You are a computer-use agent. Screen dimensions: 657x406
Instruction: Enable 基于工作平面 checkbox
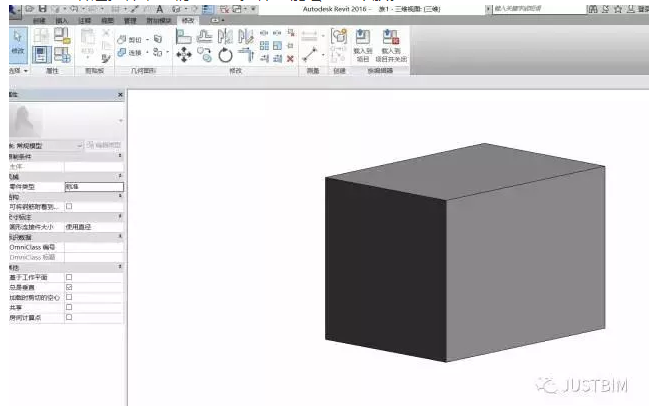(x=69, y=277)
